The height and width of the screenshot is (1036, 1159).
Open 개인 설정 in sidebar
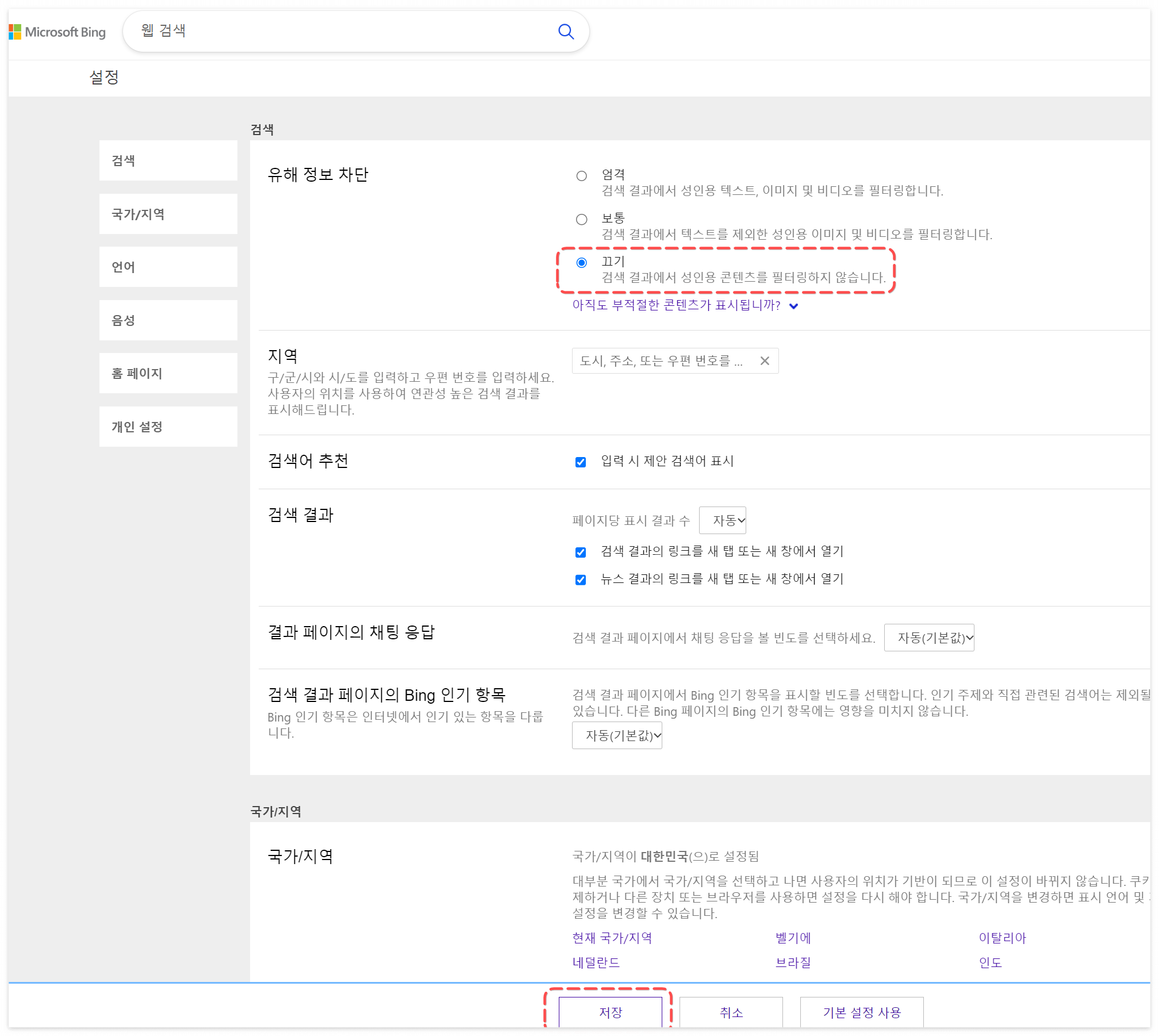click(x=168, y=427)
